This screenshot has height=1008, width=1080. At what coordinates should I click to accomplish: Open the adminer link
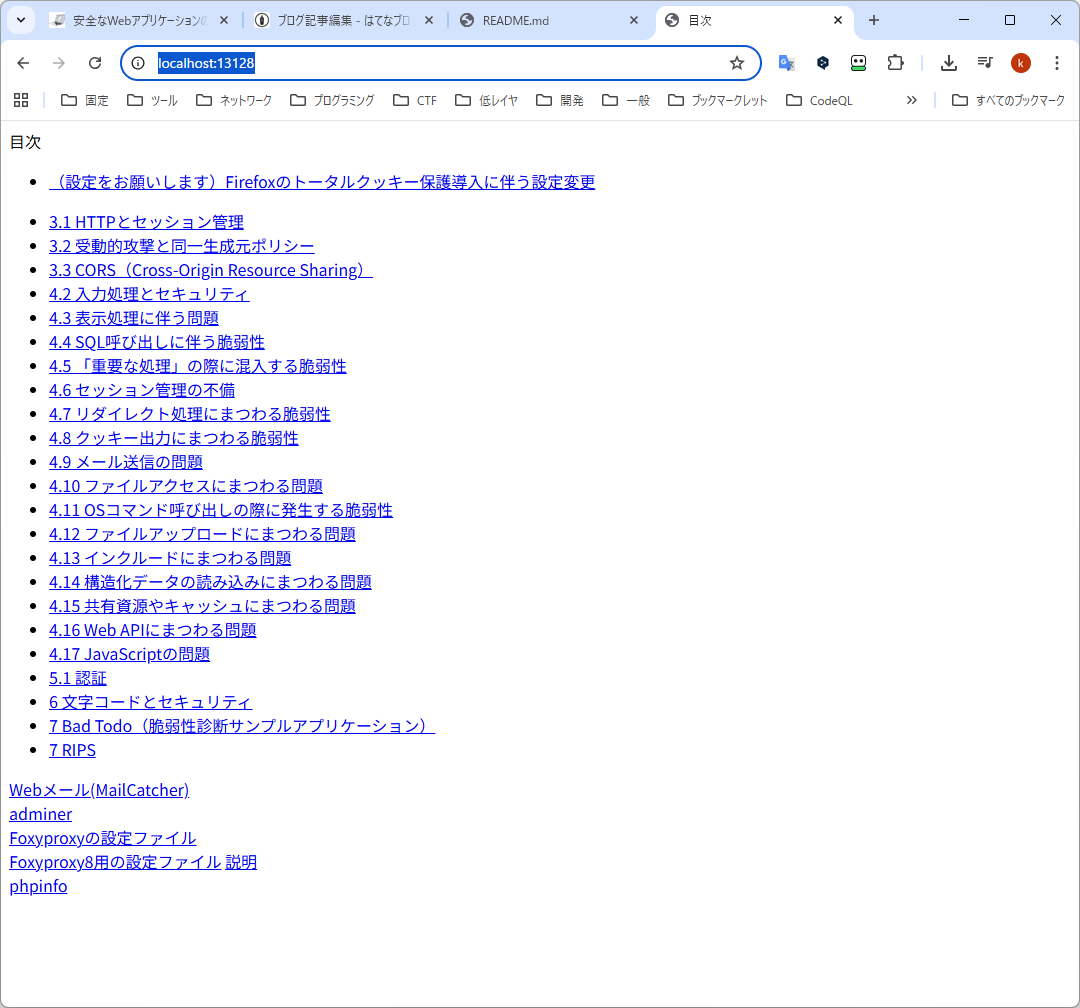(41, 814)
